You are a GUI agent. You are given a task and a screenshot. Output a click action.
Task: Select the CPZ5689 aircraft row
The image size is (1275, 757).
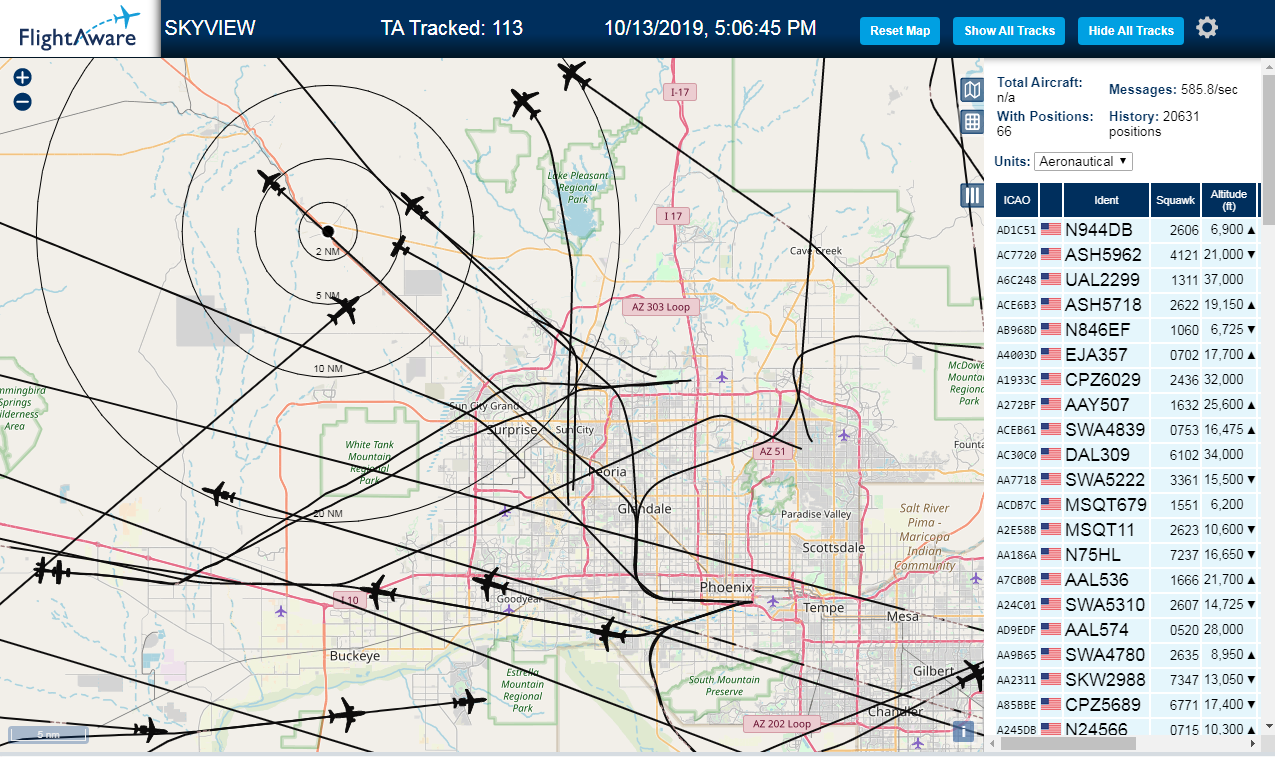tap(1127, 704)
